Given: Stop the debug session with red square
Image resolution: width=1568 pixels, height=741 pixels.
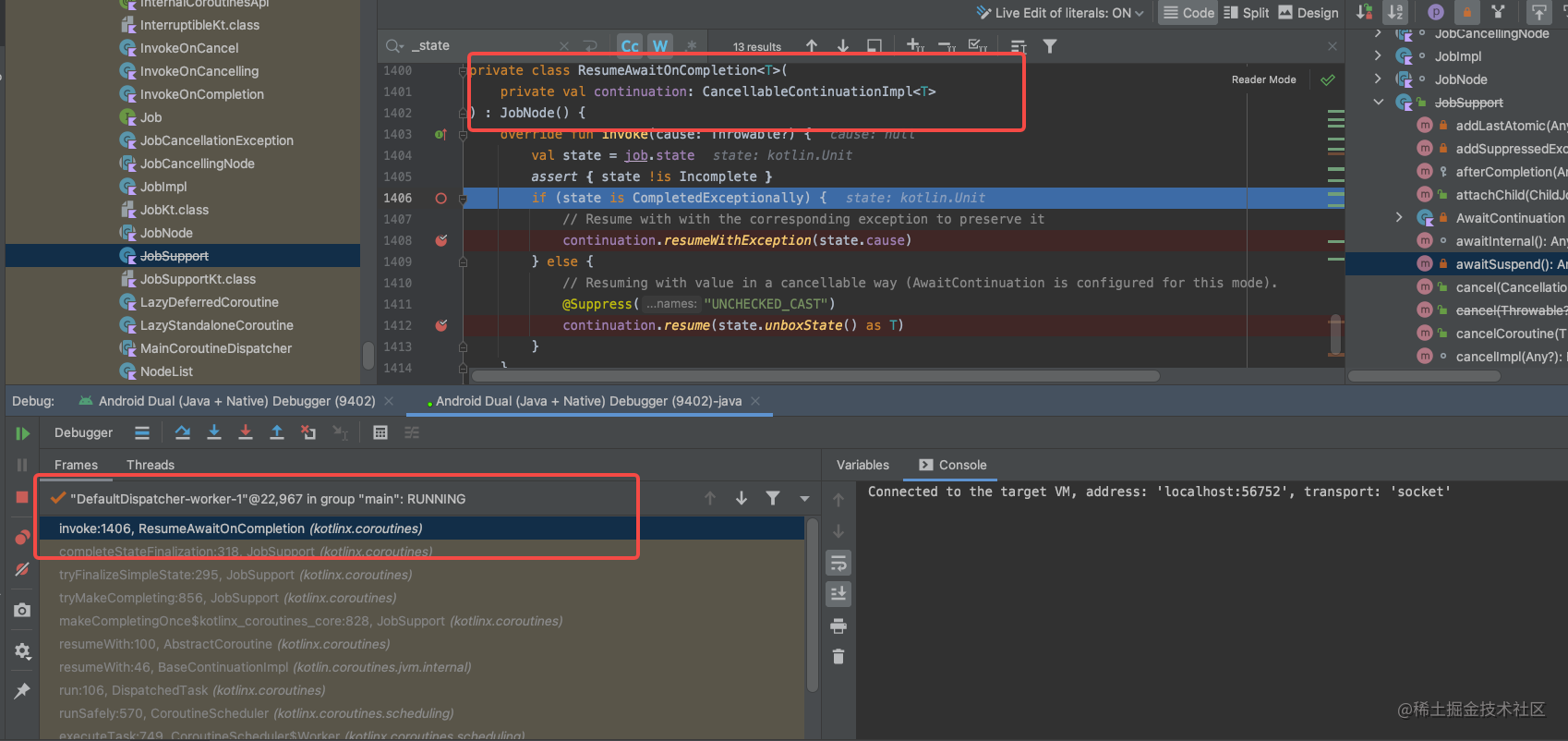Looking at the screenshot, I should pos(22,497).
